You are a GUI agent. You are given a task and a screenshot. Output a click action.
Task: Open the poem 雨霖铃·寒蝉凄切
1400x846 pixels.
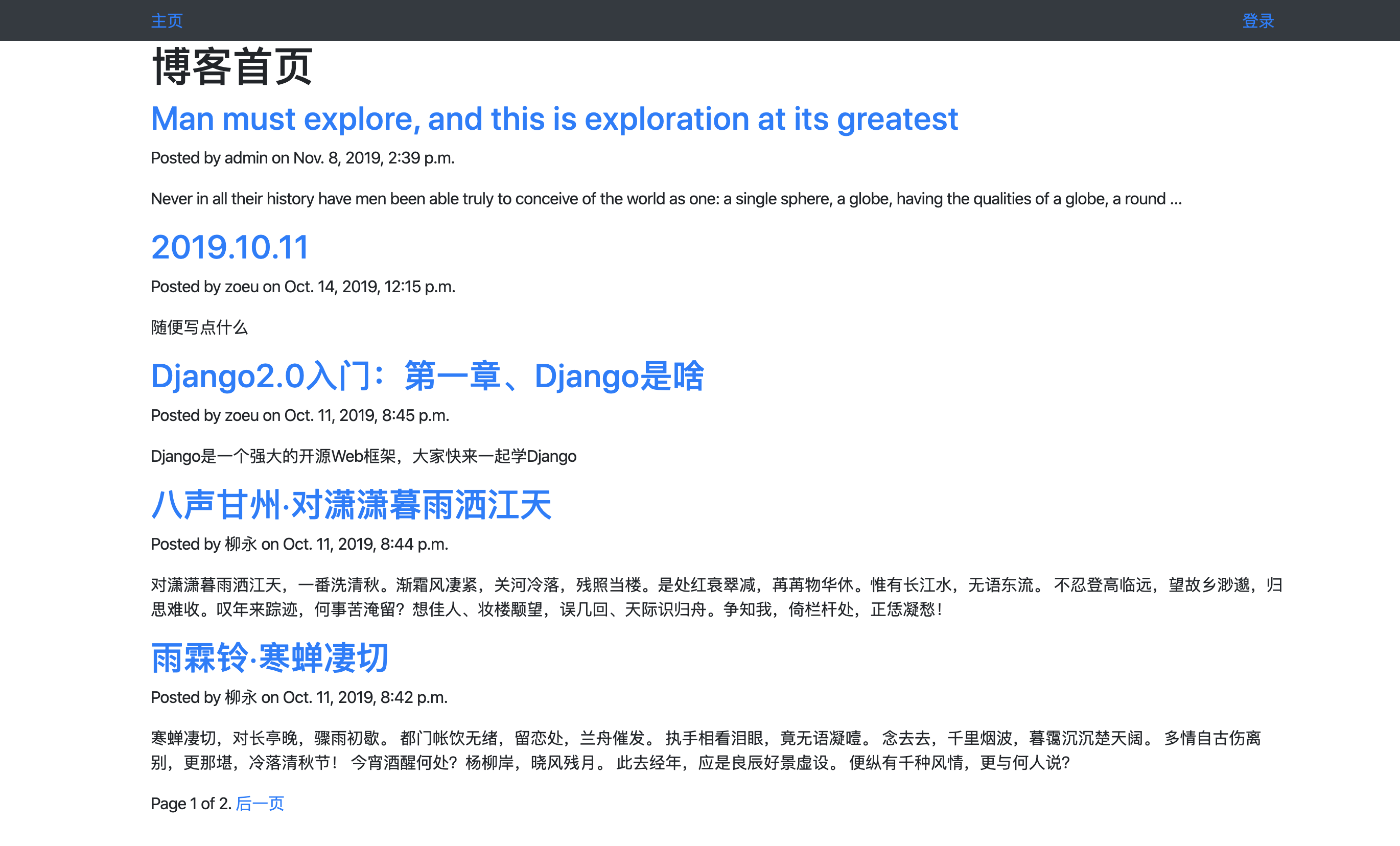(x=270, y=658)
